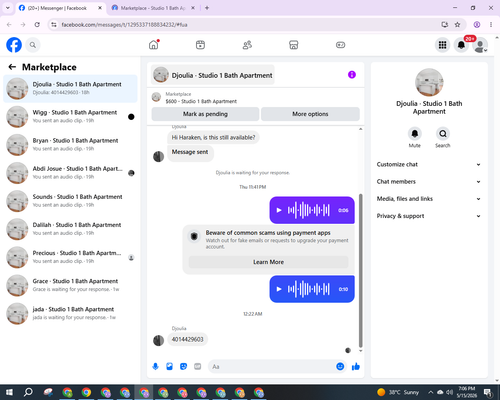
Task: Click Mark as pending button
Action: coord(205,114)
